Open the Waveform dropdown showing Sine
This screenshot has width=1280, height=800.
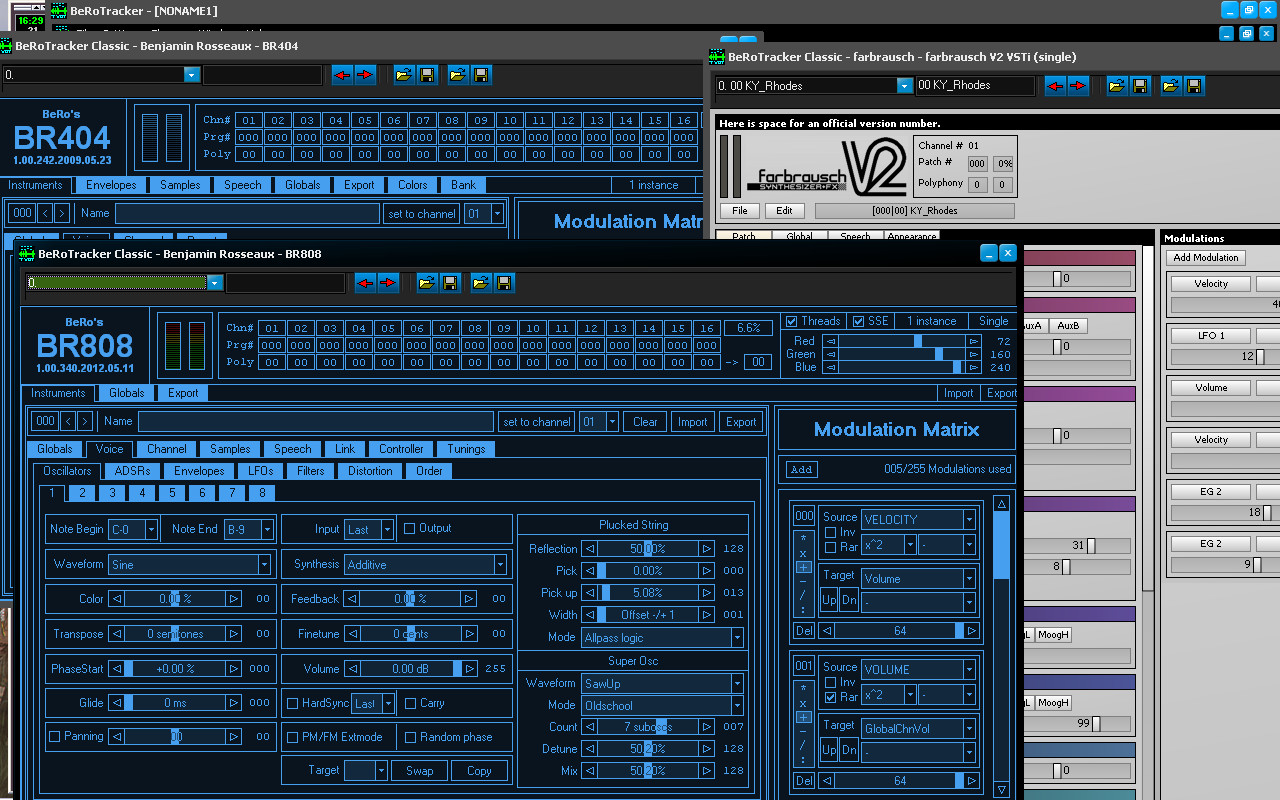(x=190, y=565)
